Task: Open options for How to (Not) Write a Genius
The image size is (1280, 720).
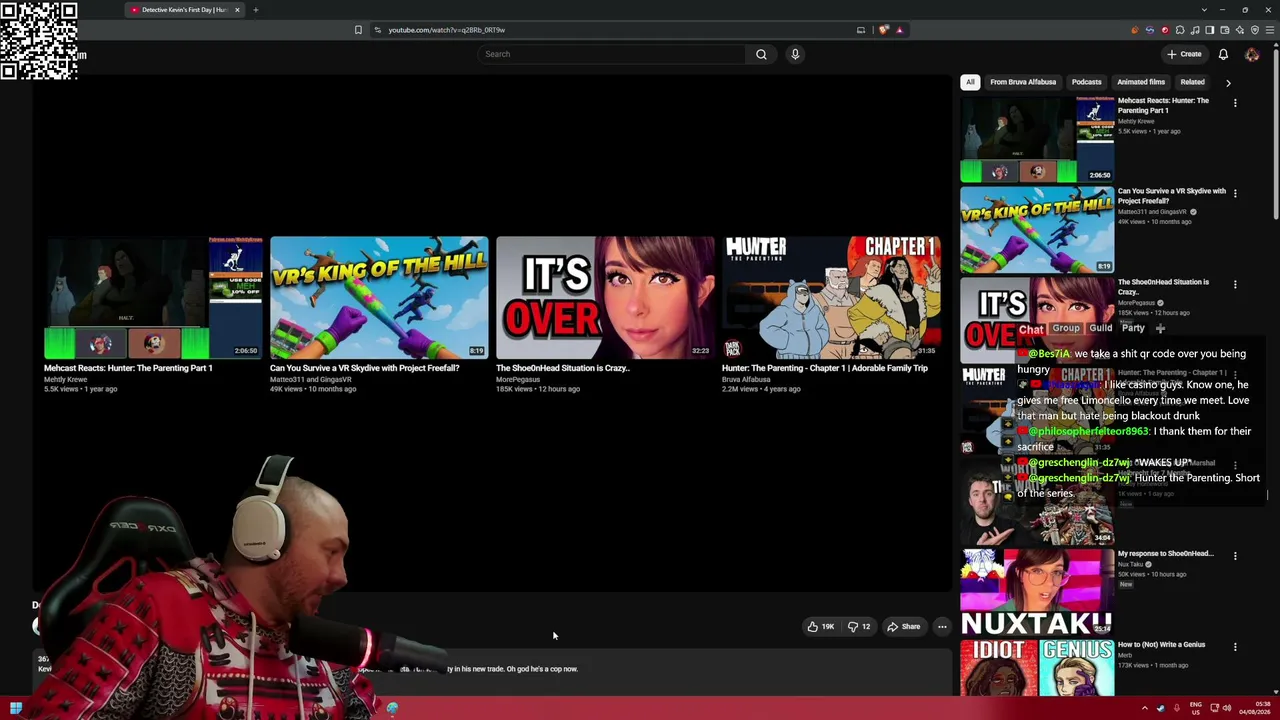Action: tap(1235, 647)
